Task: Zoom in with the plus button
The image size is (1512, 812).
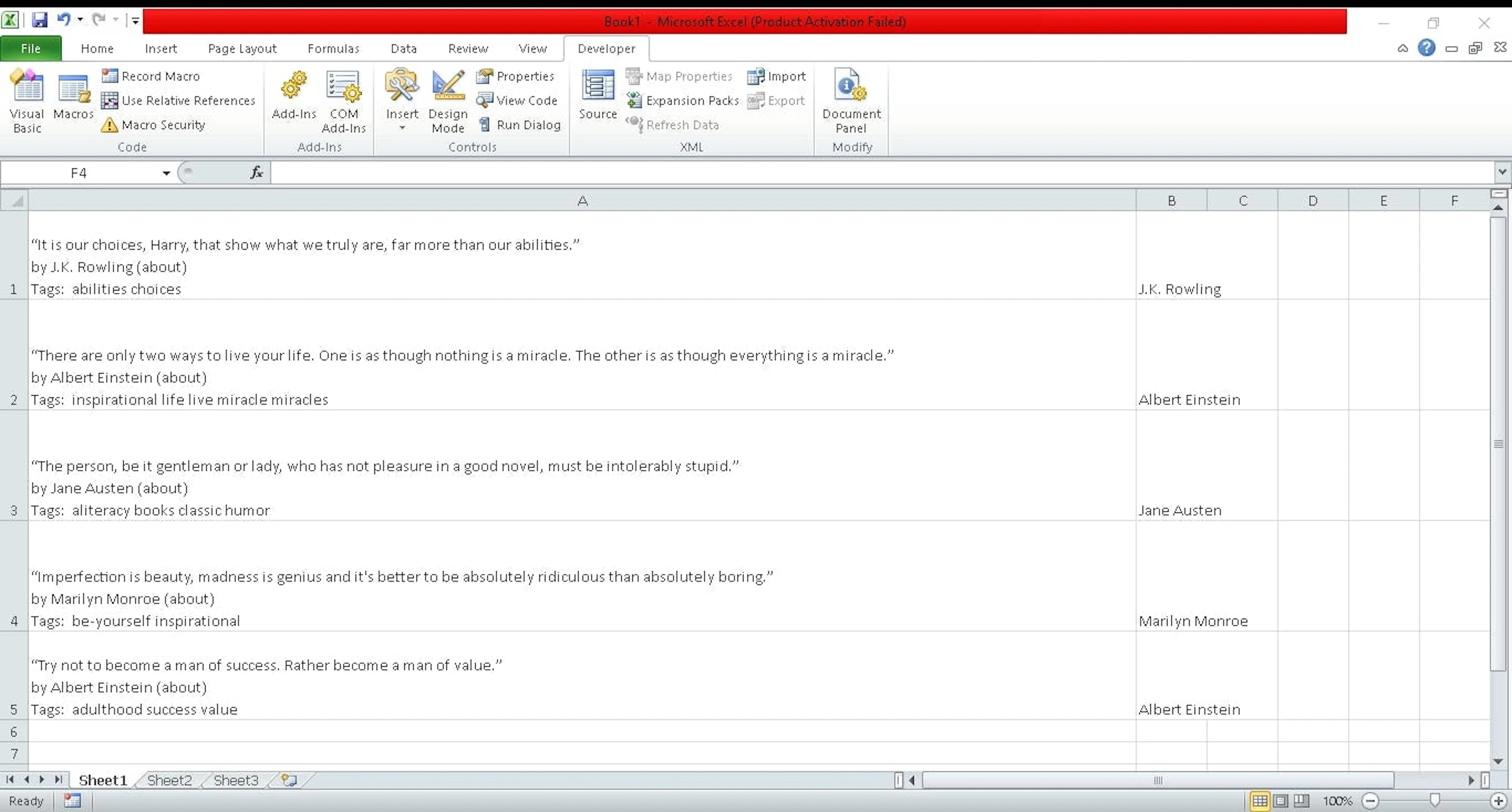Action: pos(1499,801)
